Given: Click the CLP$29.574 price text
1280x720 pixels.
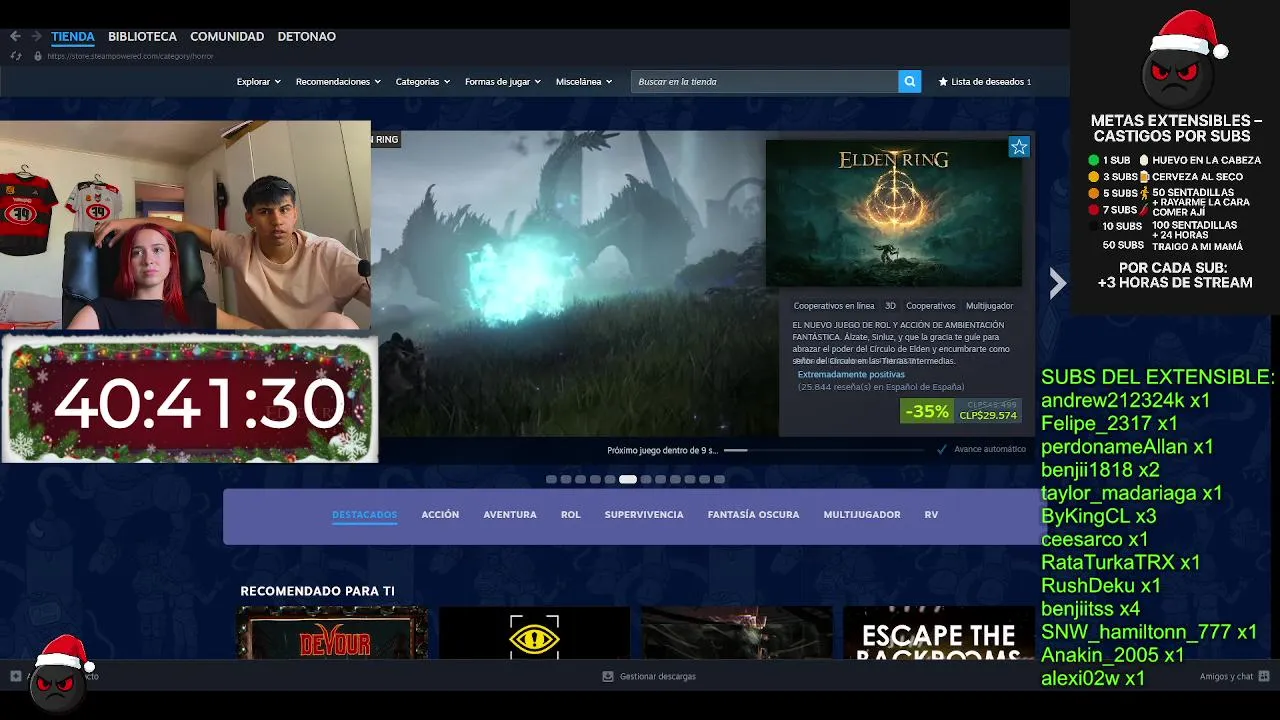Looking at the screenshot, I should coord(988,415).
